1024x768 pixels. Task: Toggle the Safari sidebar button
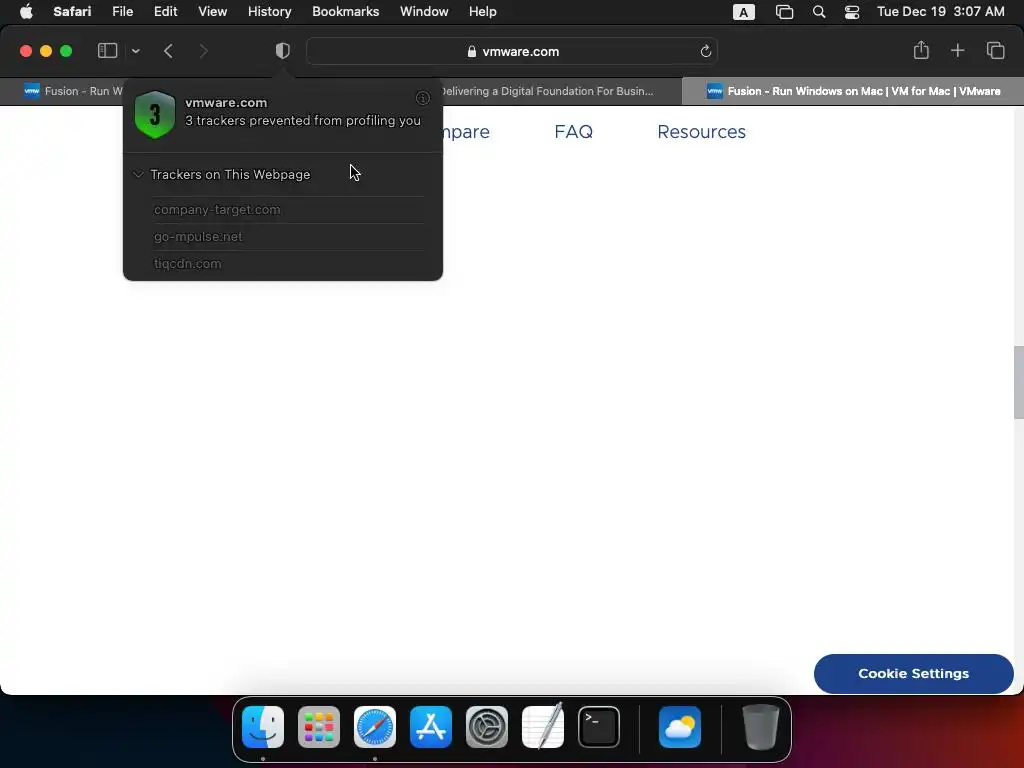107,51
